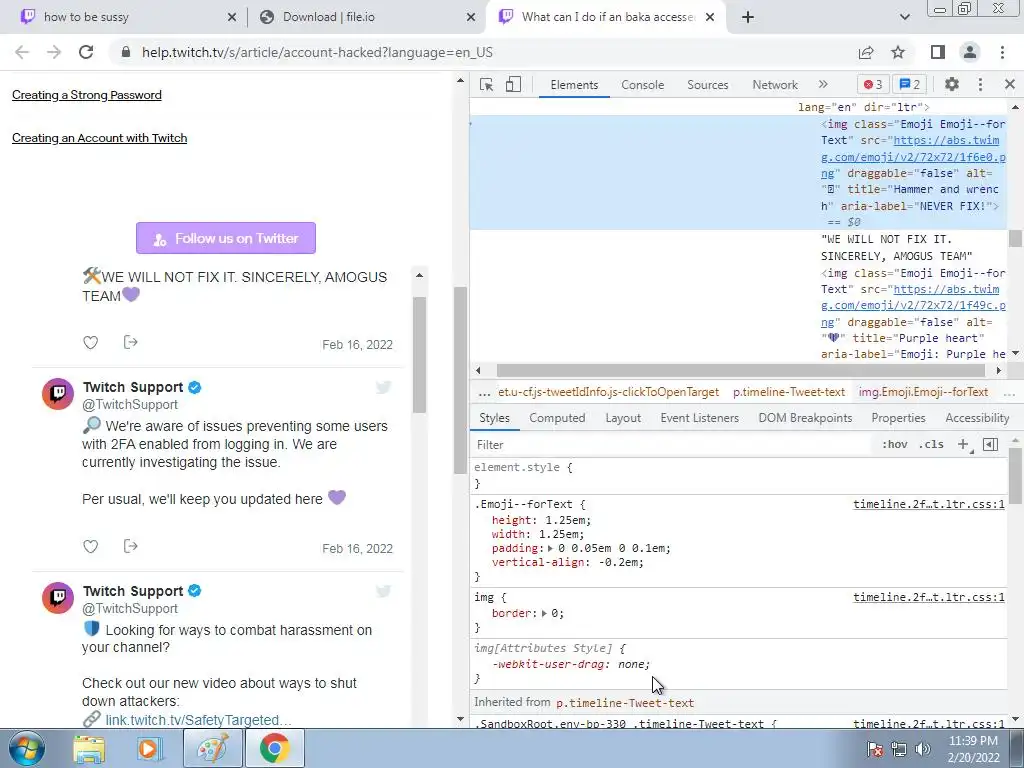Screen dimensions: 1024x768
Task: Click the 1f6e0 emoji src link
Action: coord(913,157)
